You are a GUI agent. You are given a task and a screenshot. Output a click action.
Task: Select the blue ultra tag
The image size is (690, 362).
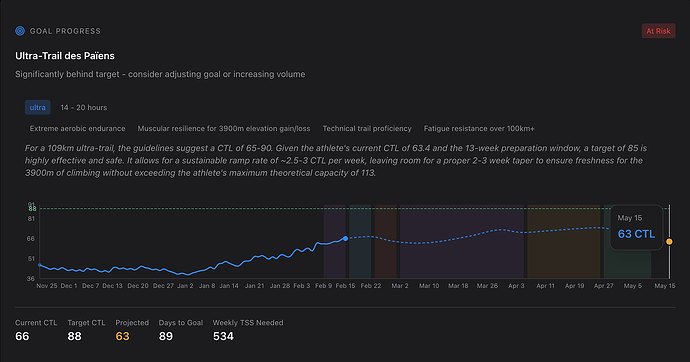coord(37,107)
